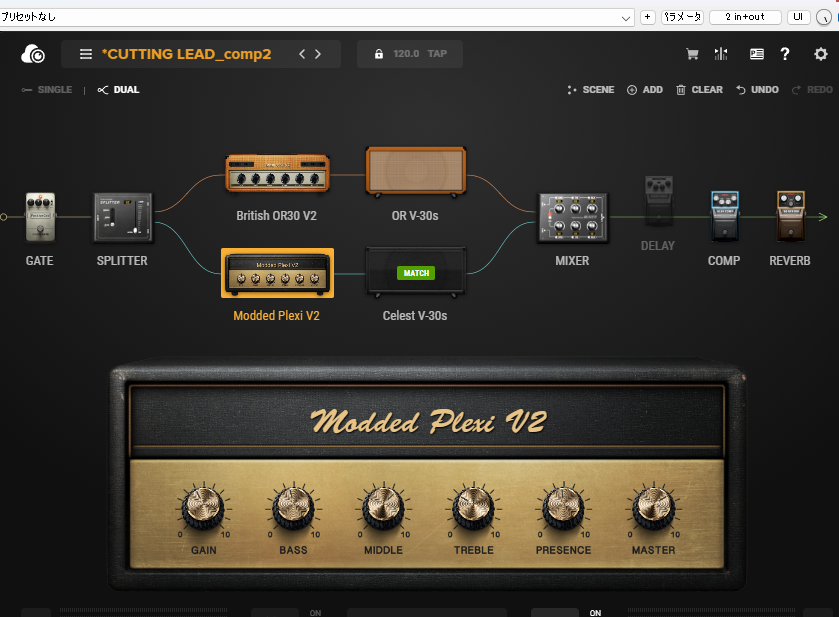Undo the last change

(757, 90)
